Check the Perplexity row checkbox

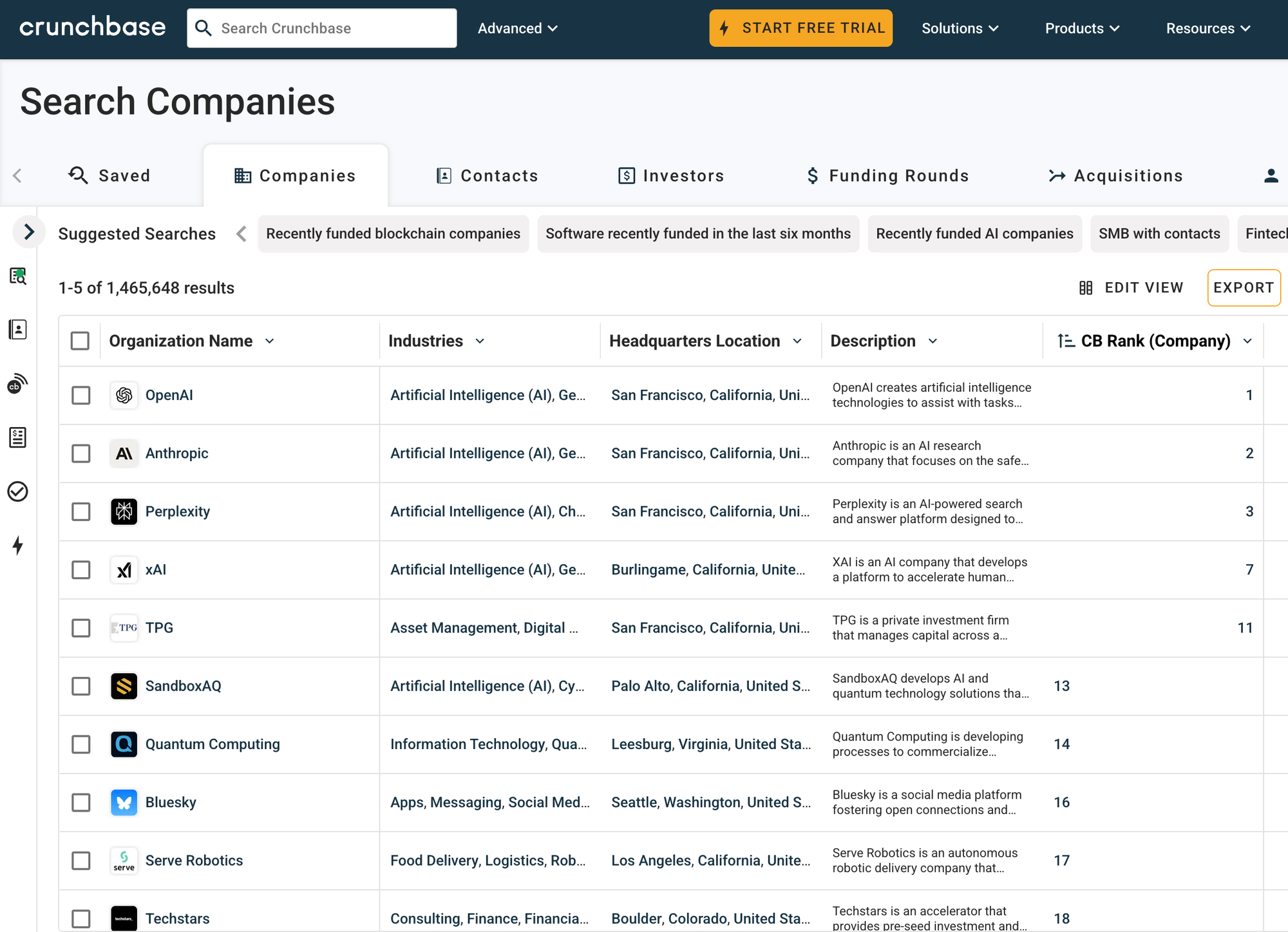[x=81, y=512]
